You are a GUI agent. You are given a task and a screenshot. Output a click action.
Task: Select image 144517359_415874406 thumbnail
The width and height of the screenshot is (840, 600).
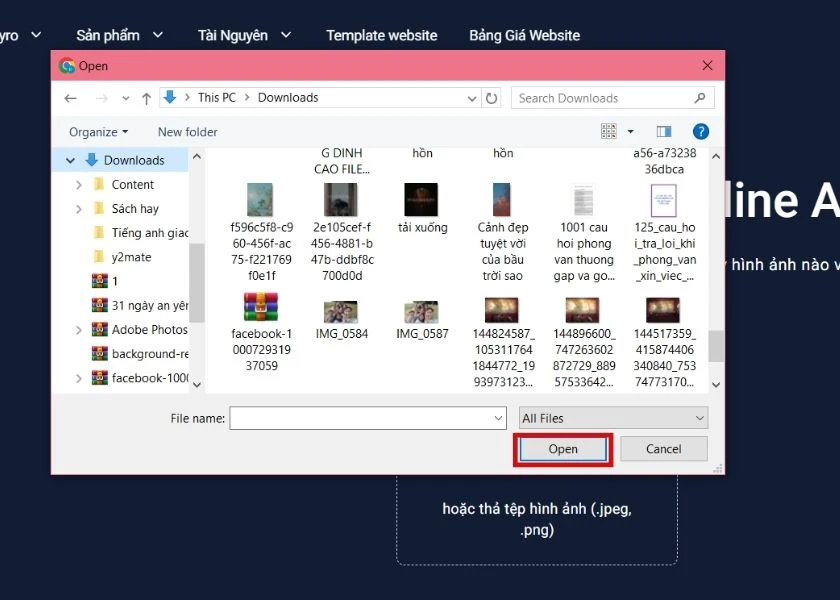(x=663, y=310)
